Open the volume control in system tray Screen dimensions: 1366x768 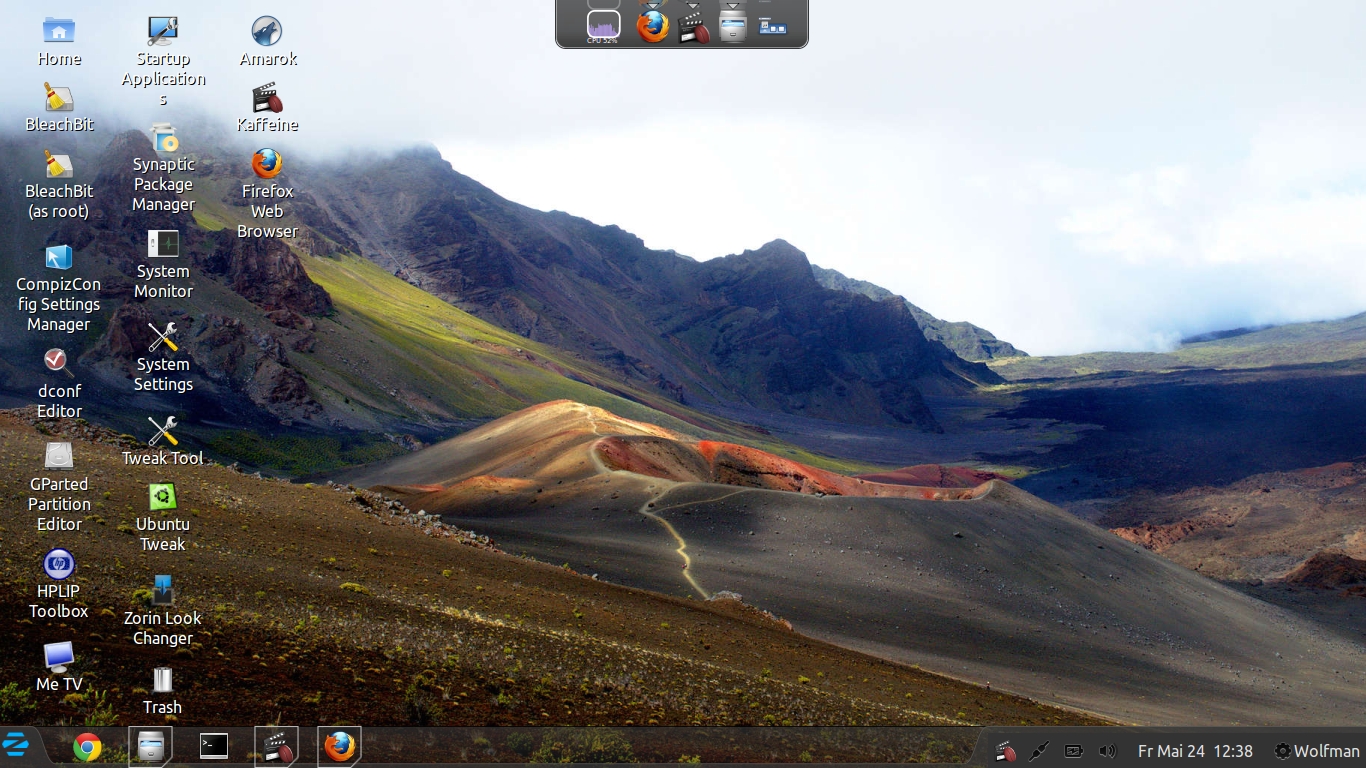[x=1107, y=751]
